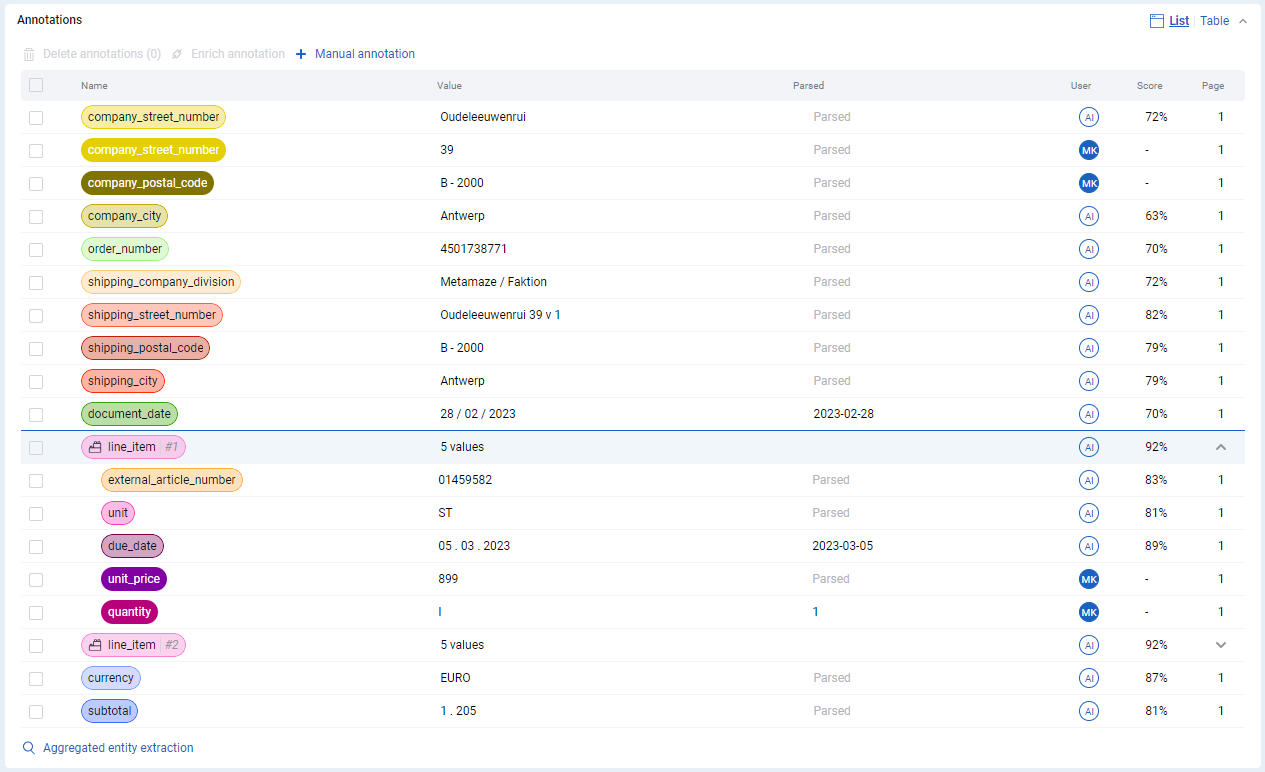Click the line_item #2 label tag
This screenshot has width=1265, height=772.
[x=133, y=645]
